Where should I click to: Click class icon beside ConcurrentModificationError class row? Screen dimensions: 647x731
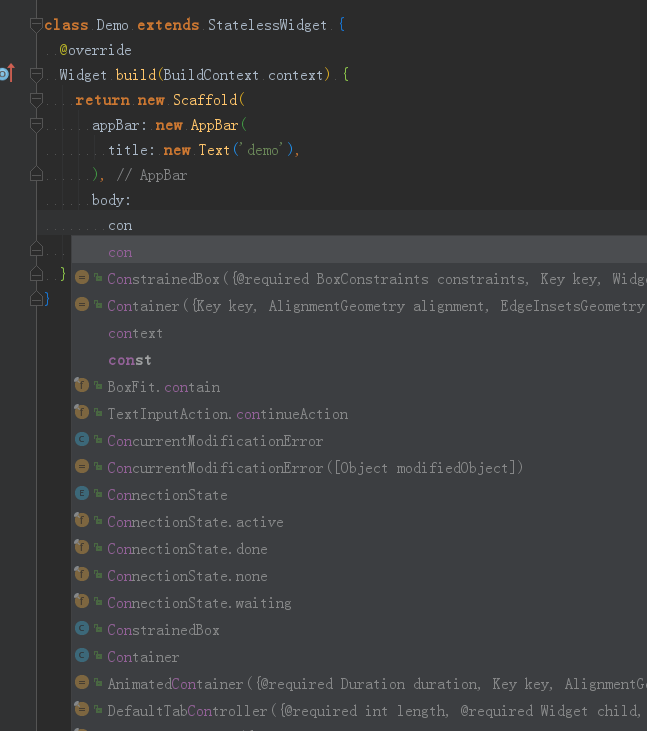82,439
